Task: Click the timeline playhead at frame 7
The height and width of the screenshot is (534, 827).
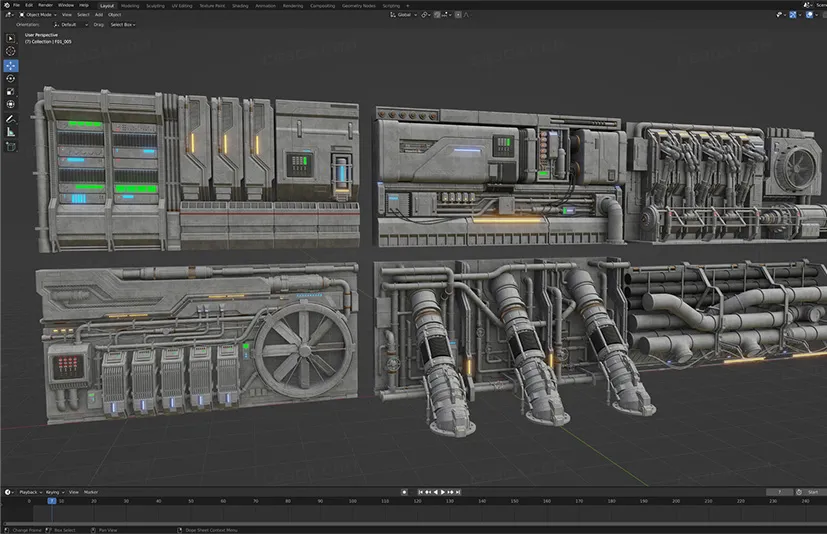Action: 52,501
